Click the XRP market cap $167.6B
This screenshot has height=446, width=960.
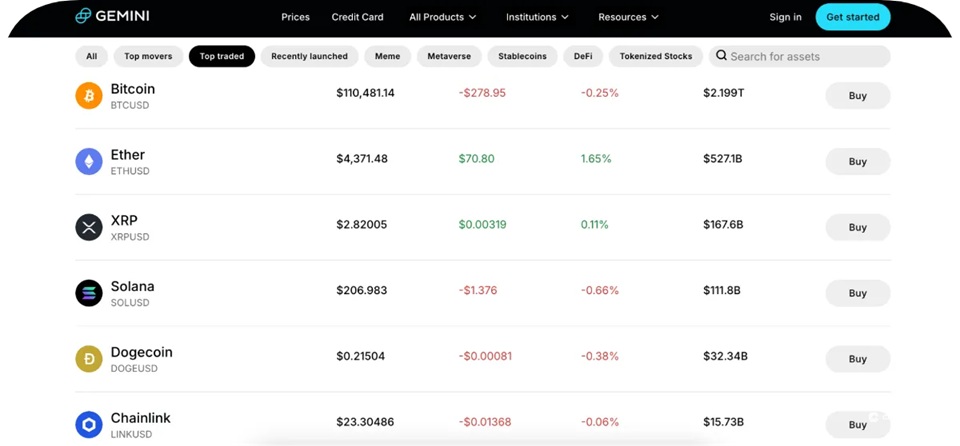(723, 225)
